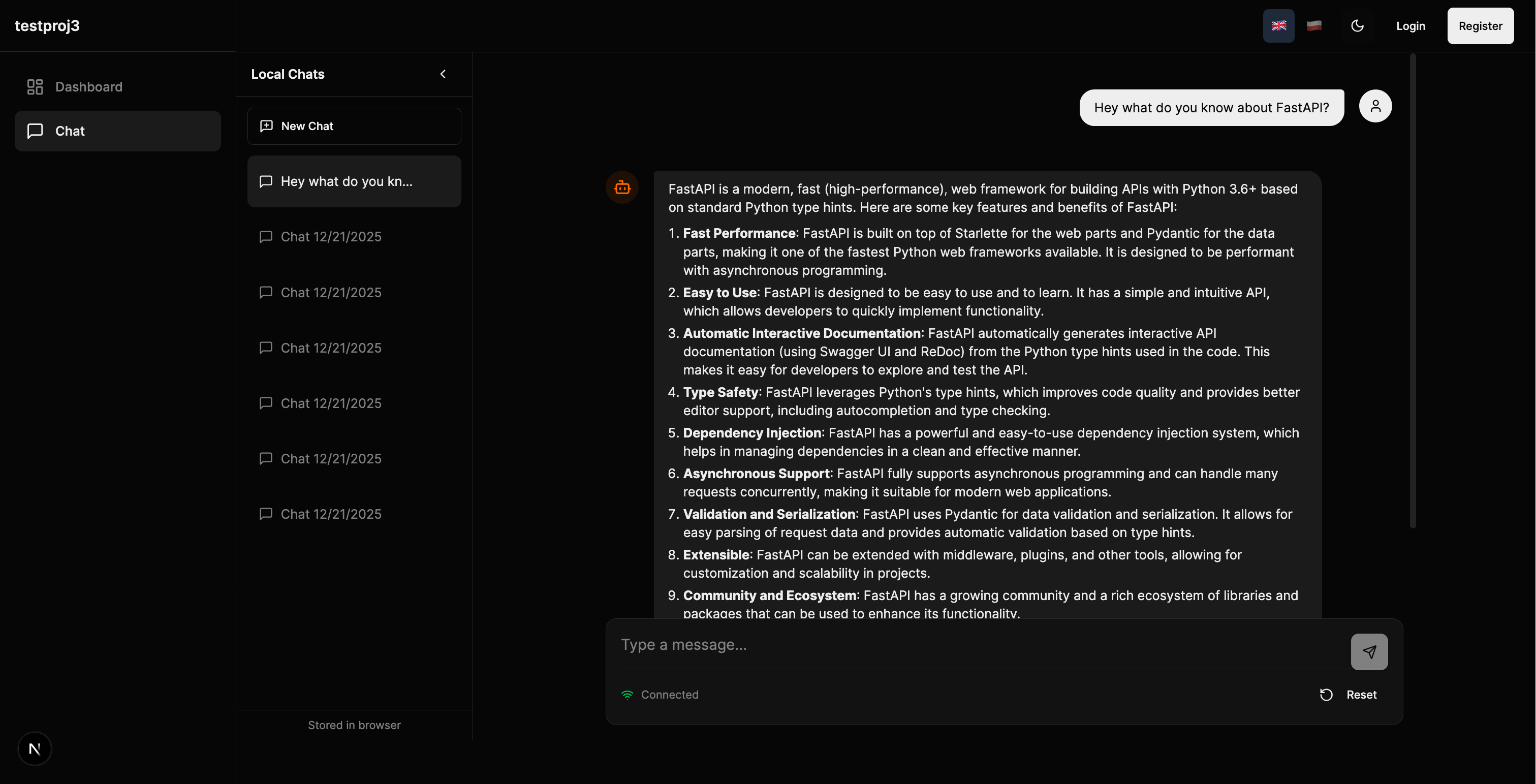Image resolution: width=1536 pixels, height=784 pixels.
Task: Open a new chat via the New Chat icon
Action: [267, 126]
